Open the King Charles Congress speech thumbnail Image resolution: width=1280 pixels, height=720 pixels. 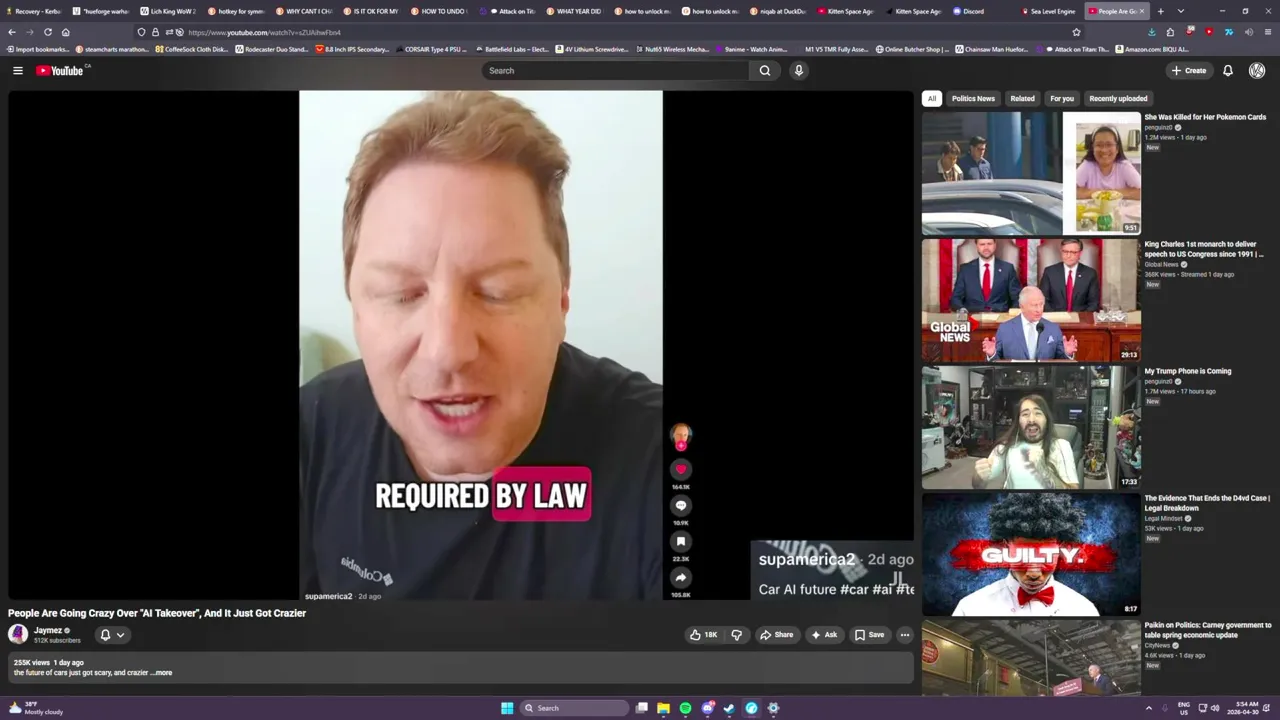coord(1031,300)
